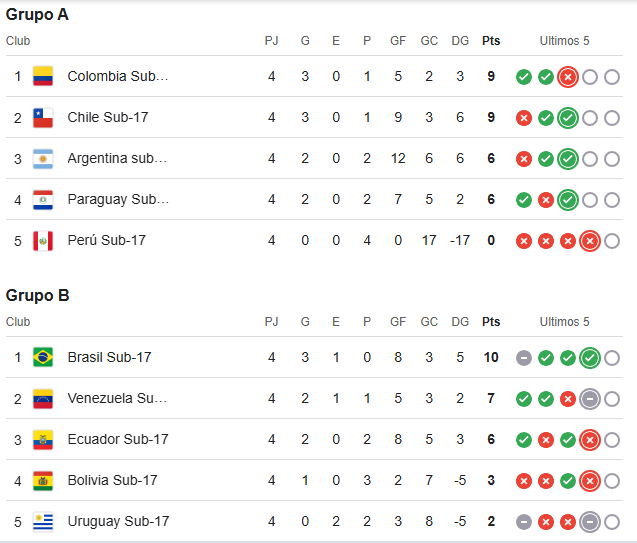Click the Grupo B heading

(x=38, y=295)
